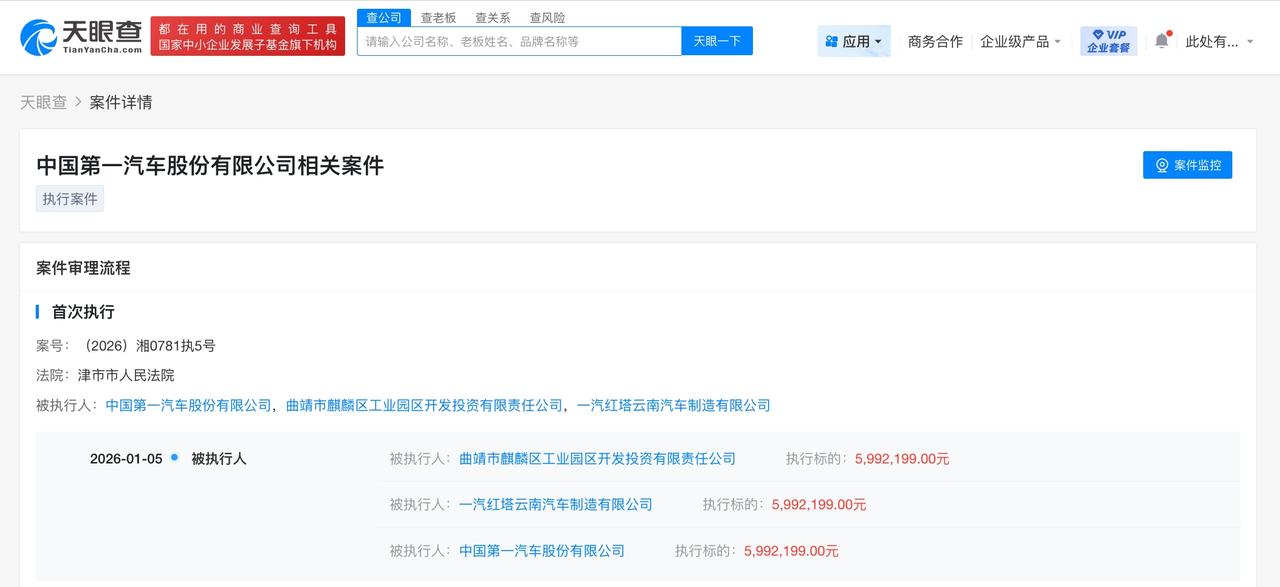Click the 应用 apps grid icon
1280x587 pixels.
830,40
